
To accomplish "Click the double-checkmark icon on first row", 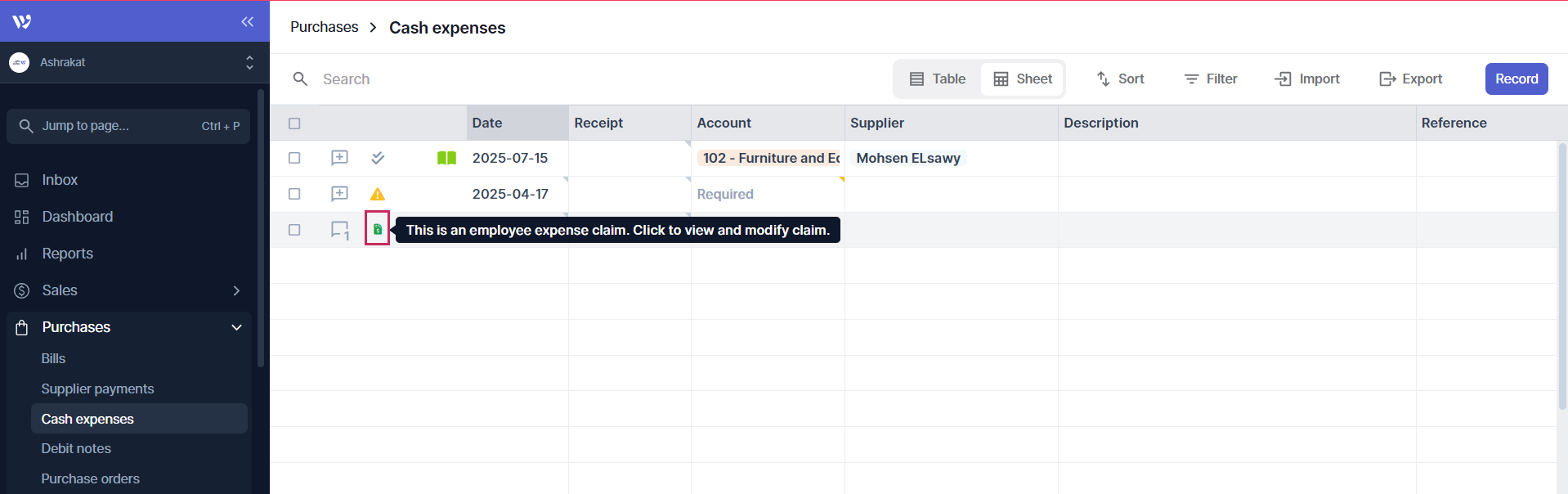I will 377,158.
